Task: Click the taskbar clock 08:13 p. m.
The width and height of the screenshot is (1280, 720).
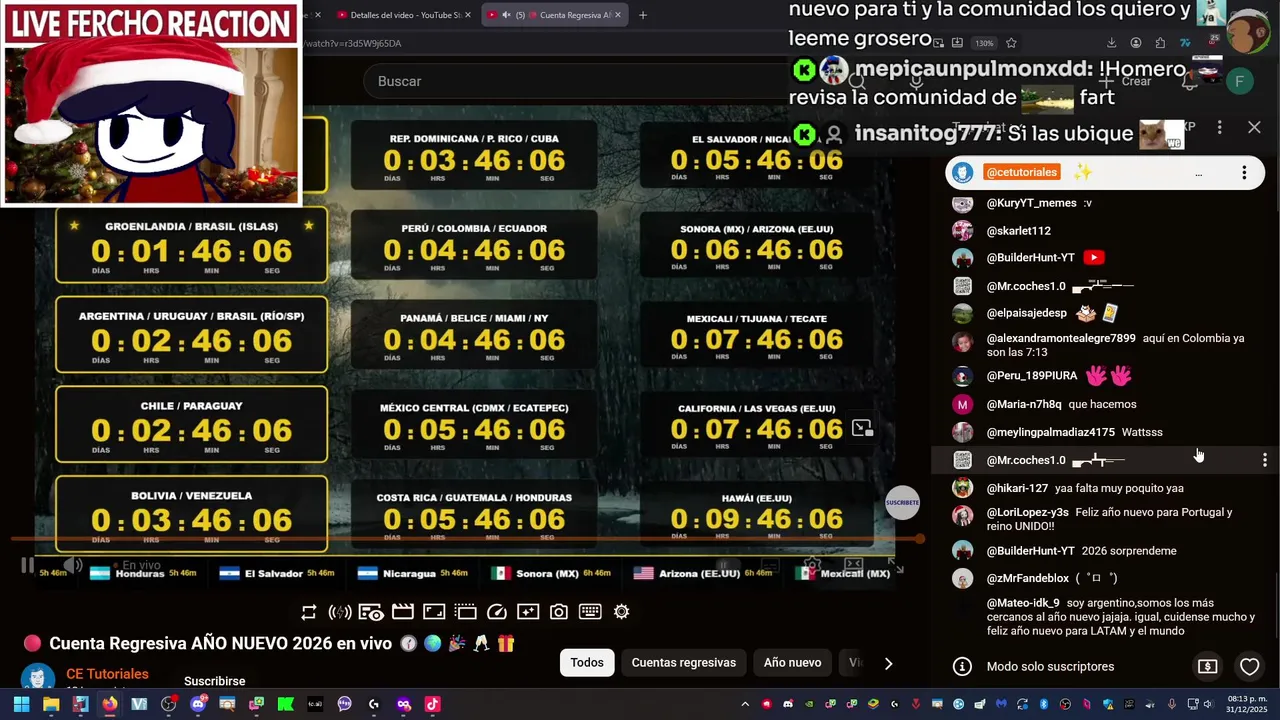Action: point(1246,704)
